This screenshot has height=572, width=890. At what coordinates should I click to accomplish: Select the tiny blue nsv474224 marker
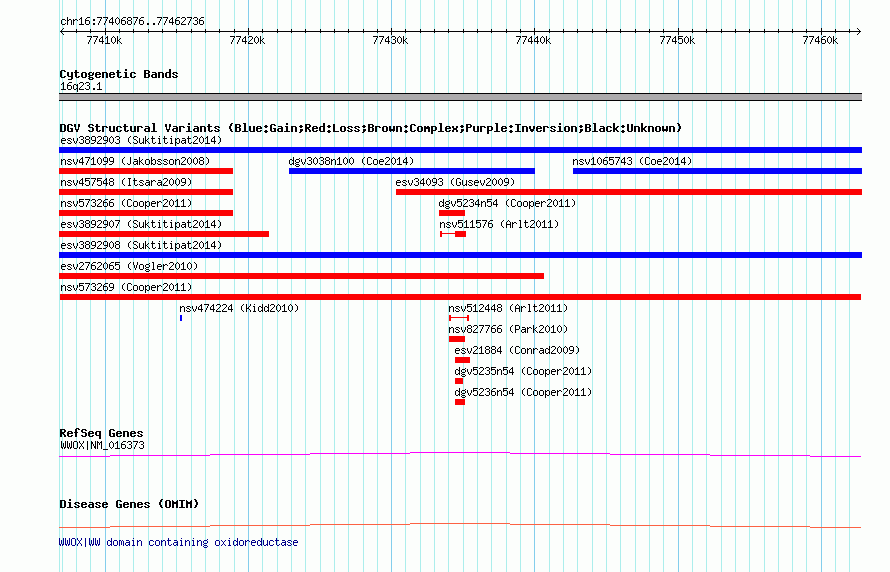(x=181, y=318)
